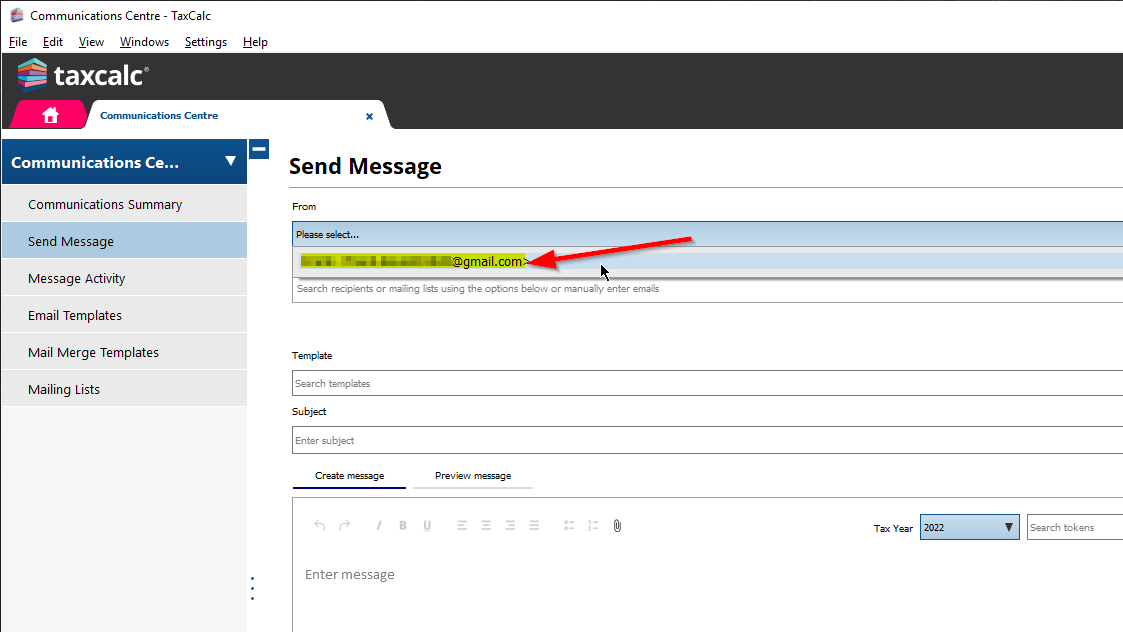The height and width of the screenshot is (632, 1123).
Task: Open Message Activity
Action: [125, 278]
